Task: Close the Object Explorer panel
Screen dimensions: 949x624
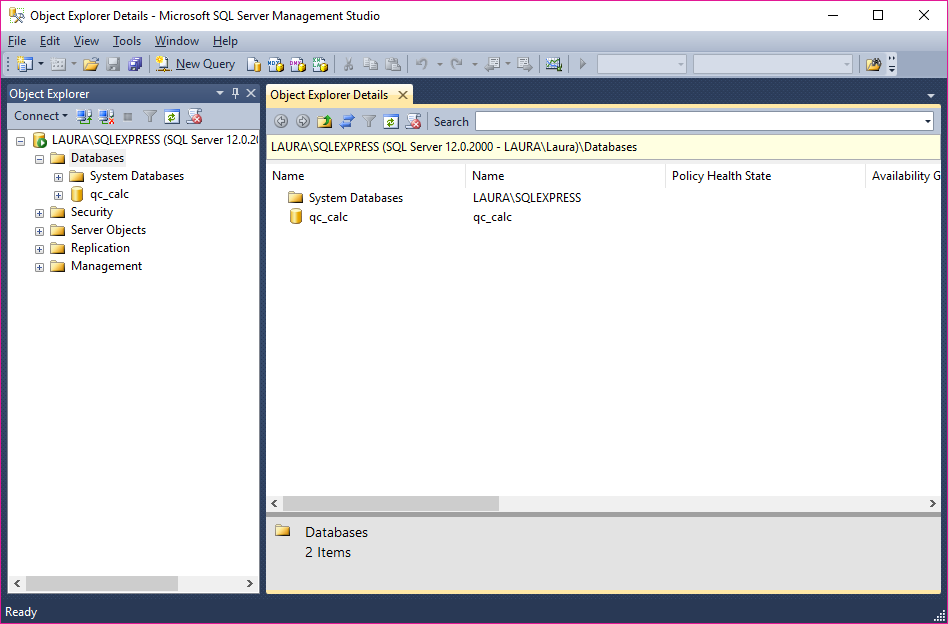Action: click(251, 93)
